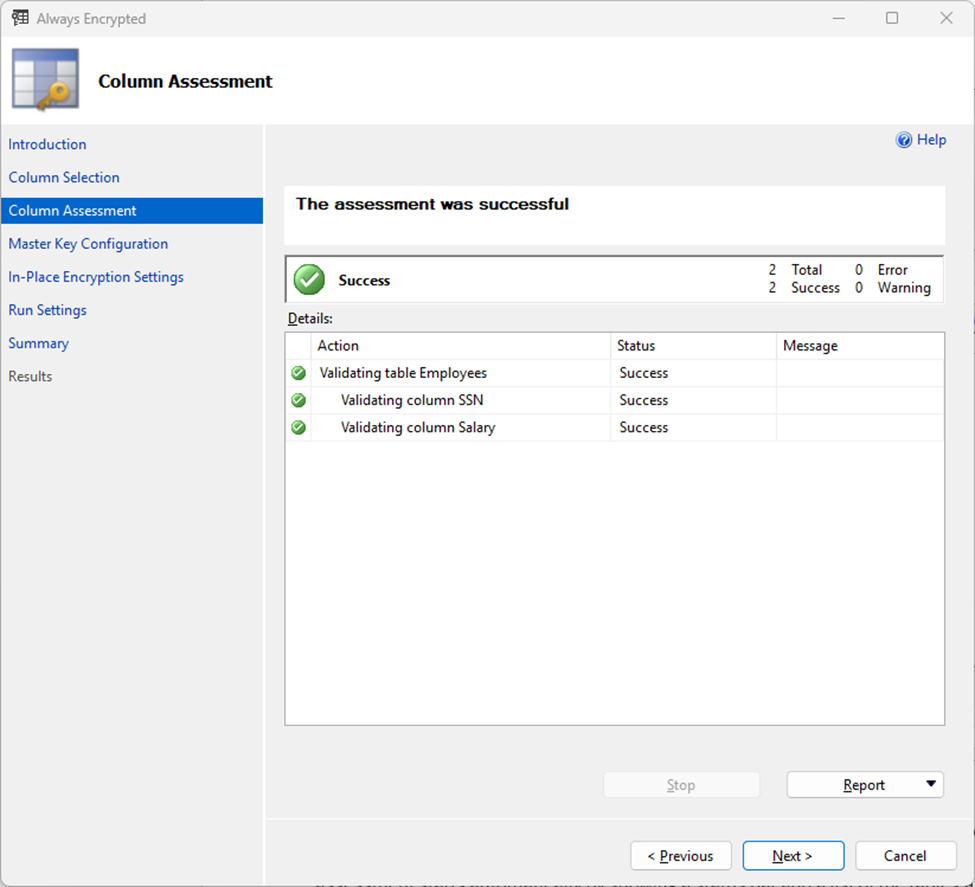Screen dimensions: 975x887
Task: Click Success status in the Salary row
Action: (644, 427)
